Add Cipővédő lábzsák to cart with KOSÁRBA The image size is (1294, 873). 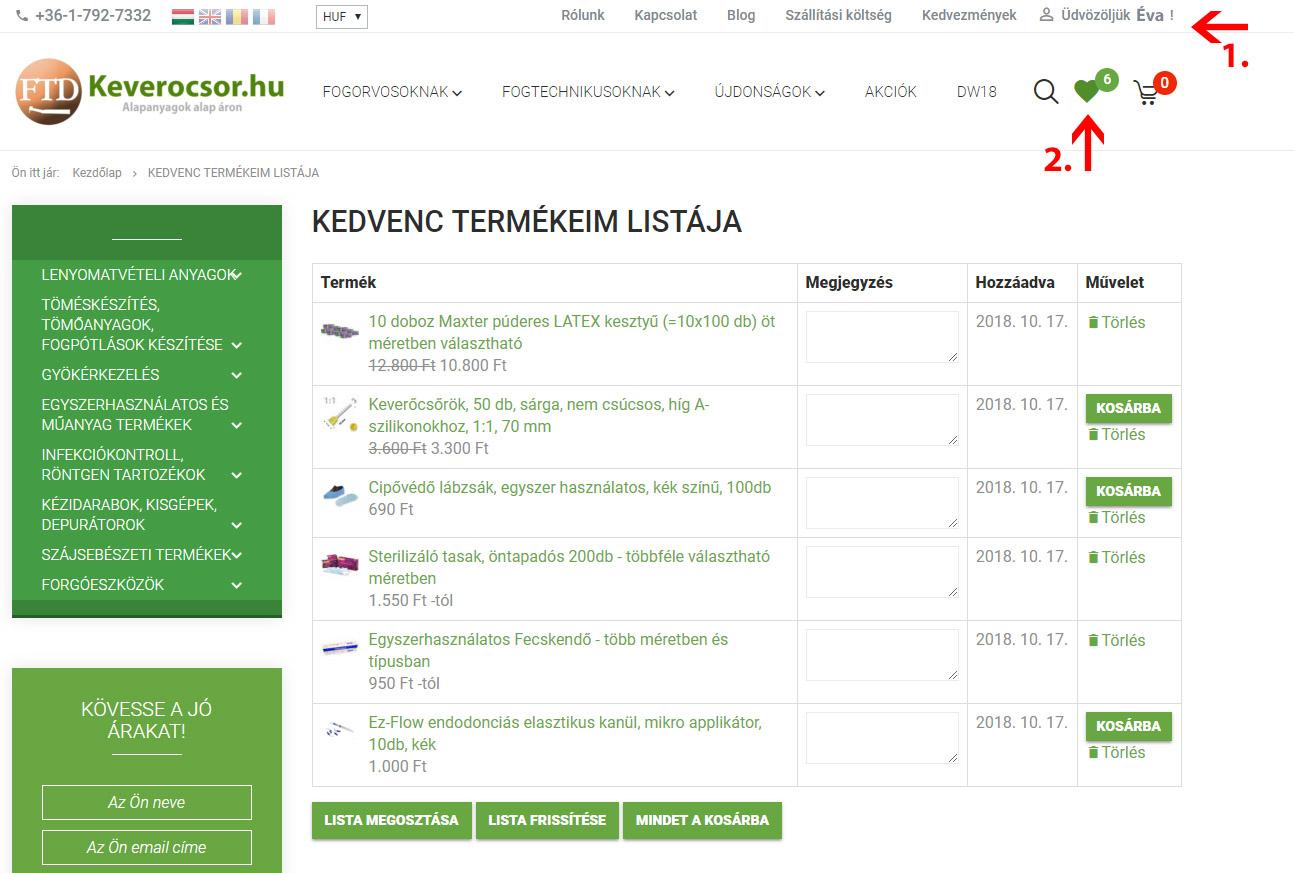tap(1128, 491)
